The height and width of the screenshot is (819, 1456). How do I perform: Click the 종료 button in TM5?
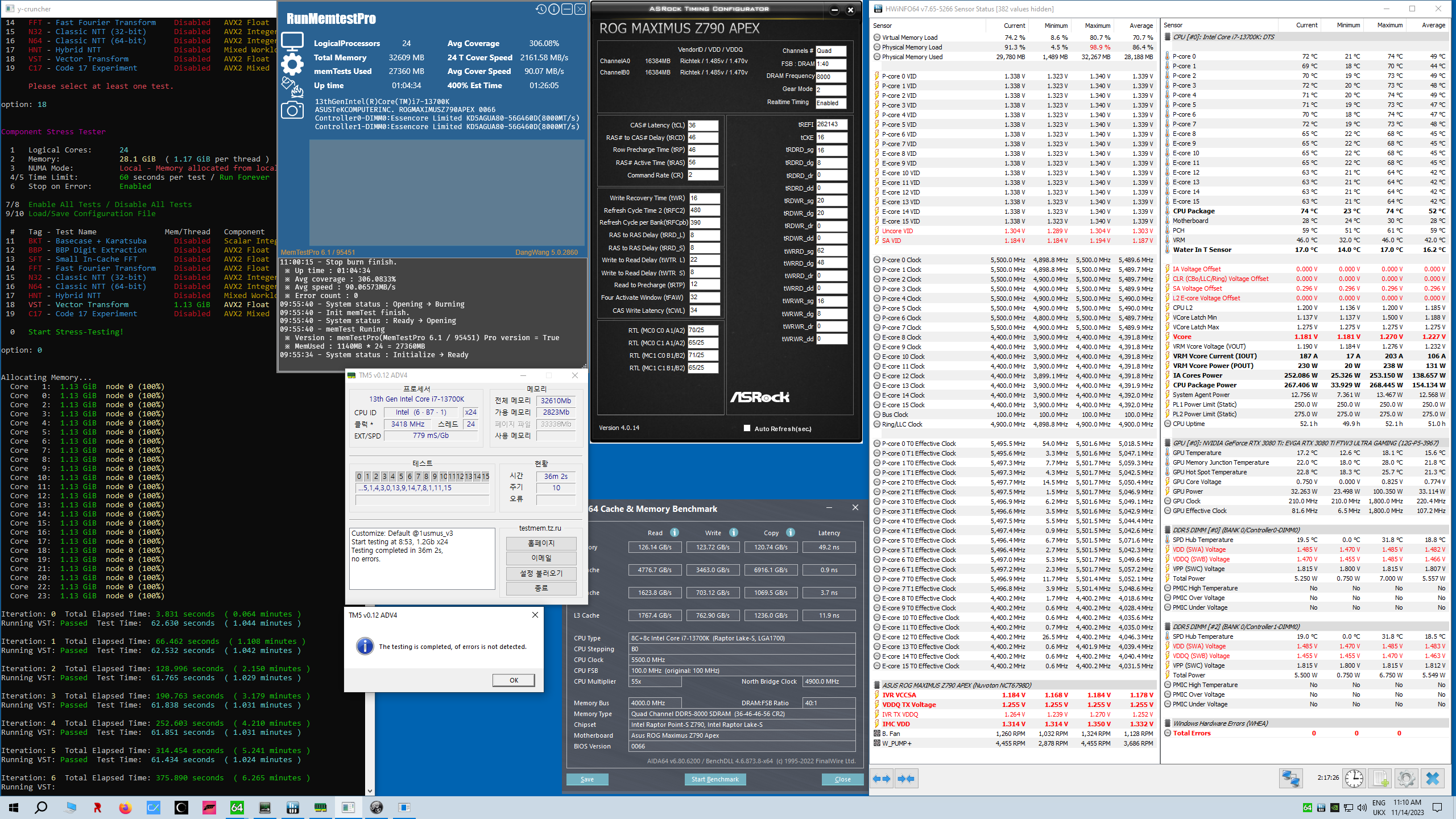[541, 588]
